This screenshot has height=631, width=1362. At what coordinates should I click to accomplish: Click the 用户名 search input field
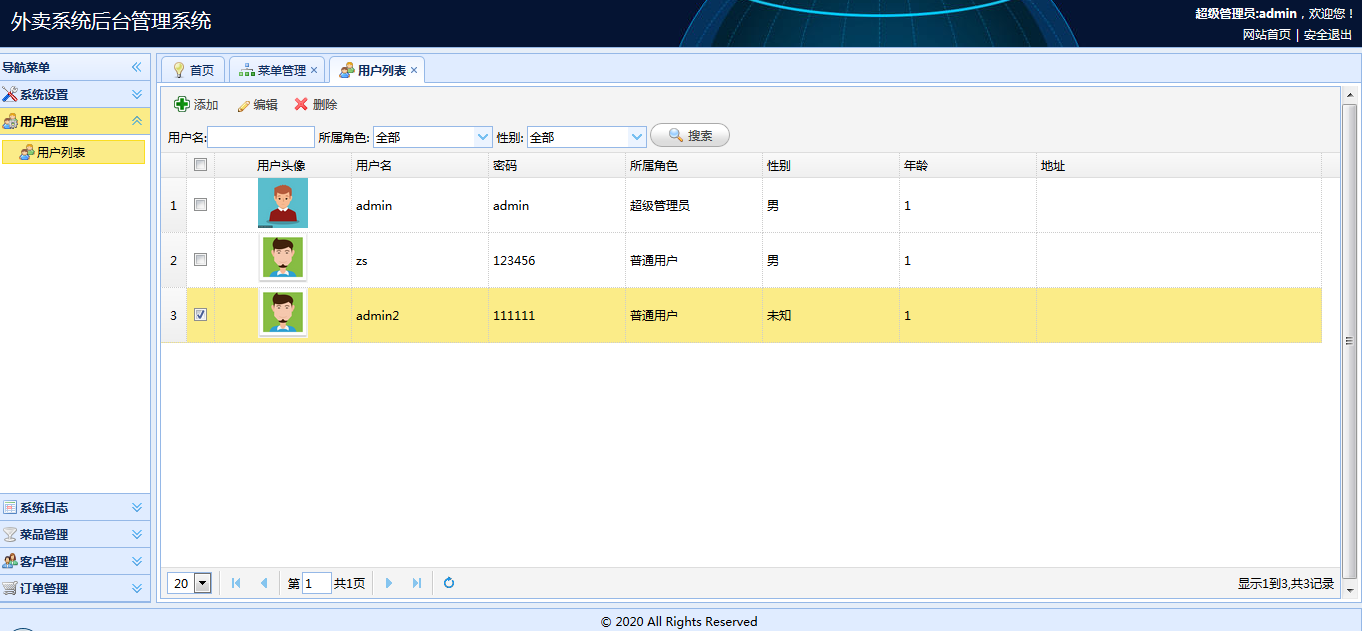pos(261,137)
